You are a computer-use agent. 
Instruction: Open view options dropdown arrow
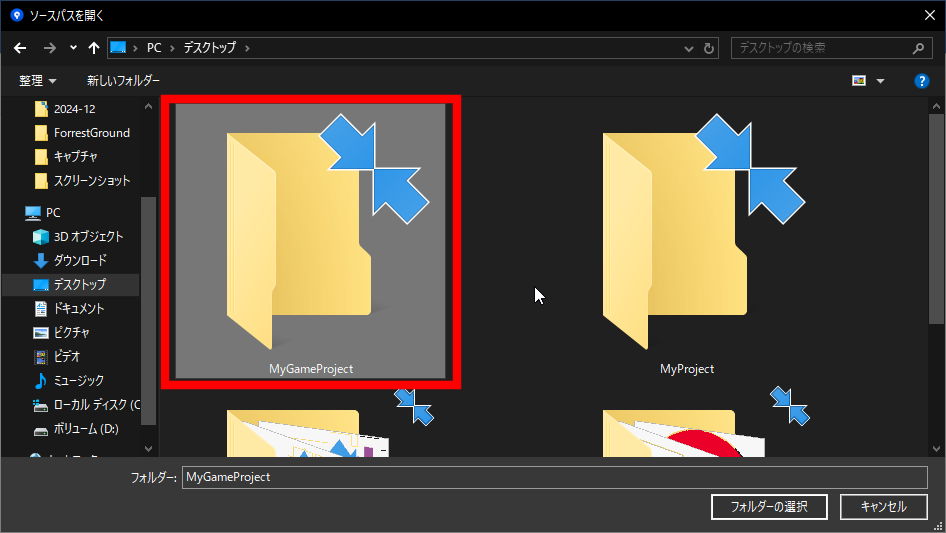pyautogui.click(x=880, y=81)
